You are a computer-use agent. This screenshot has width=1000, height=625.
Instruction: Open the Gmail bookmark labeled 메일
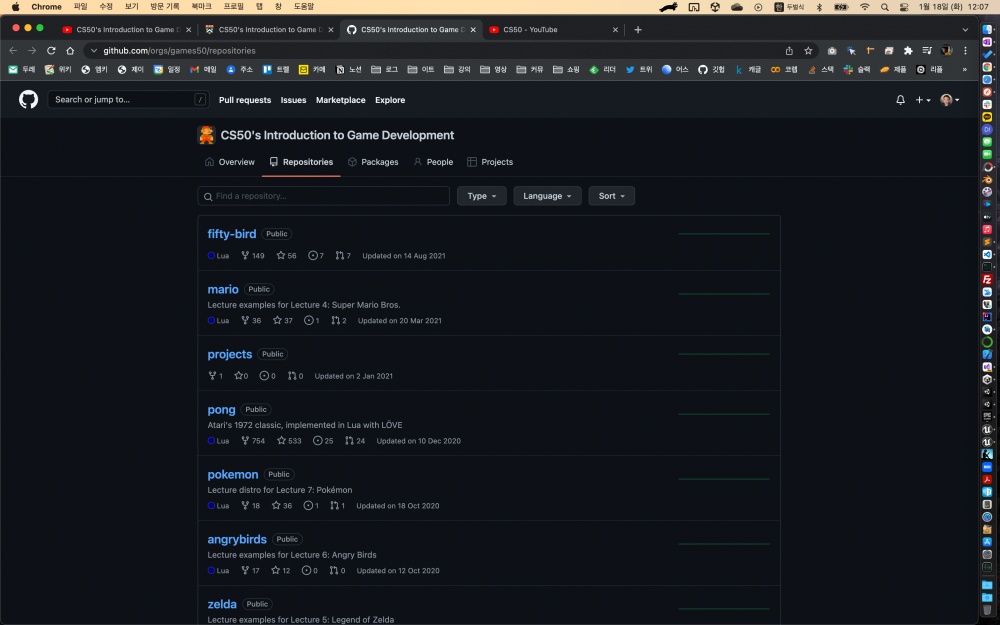point(203,70)
